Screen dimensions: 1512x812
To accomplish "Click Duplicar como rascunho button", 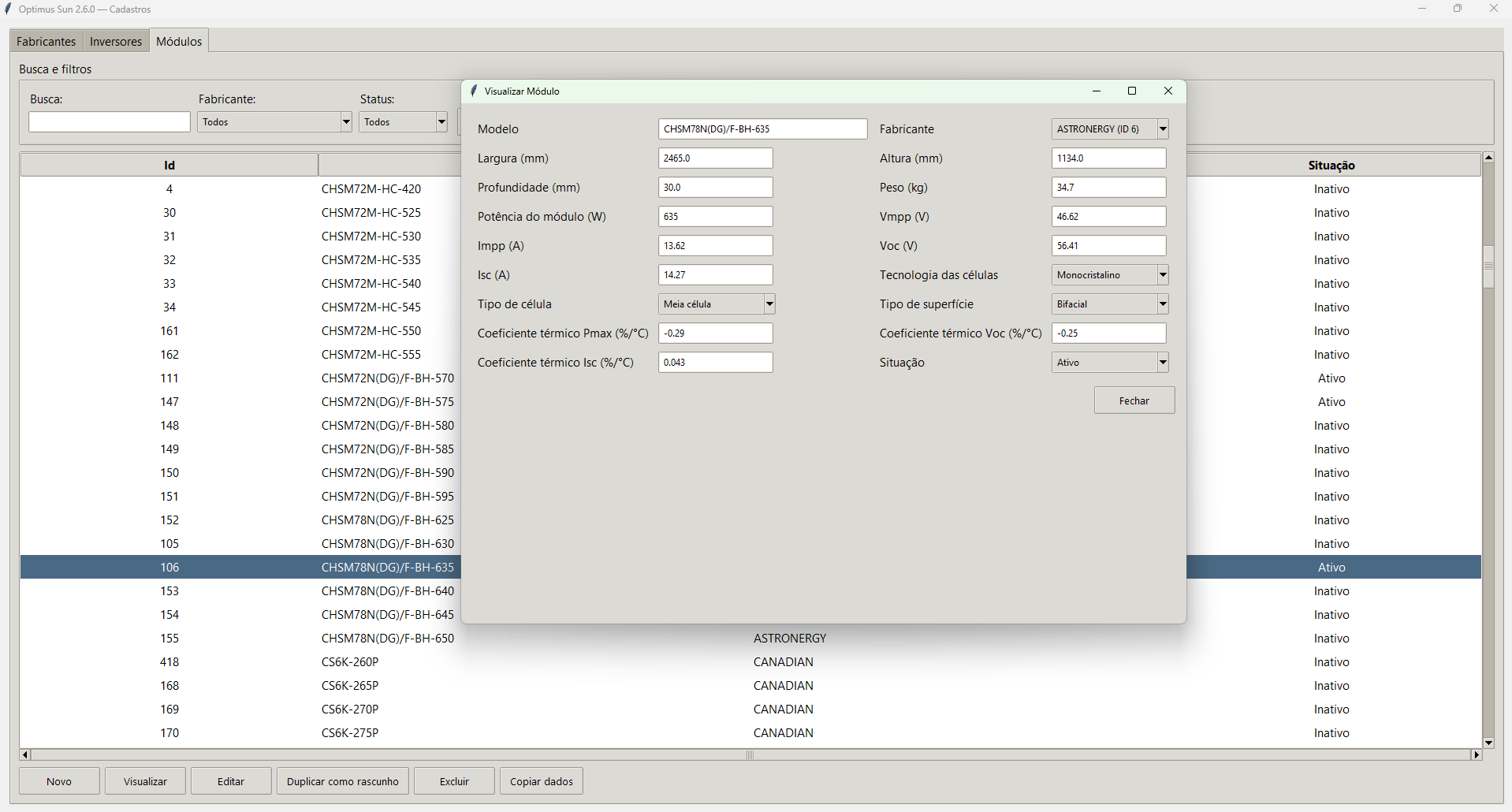I will coord(343,781).
